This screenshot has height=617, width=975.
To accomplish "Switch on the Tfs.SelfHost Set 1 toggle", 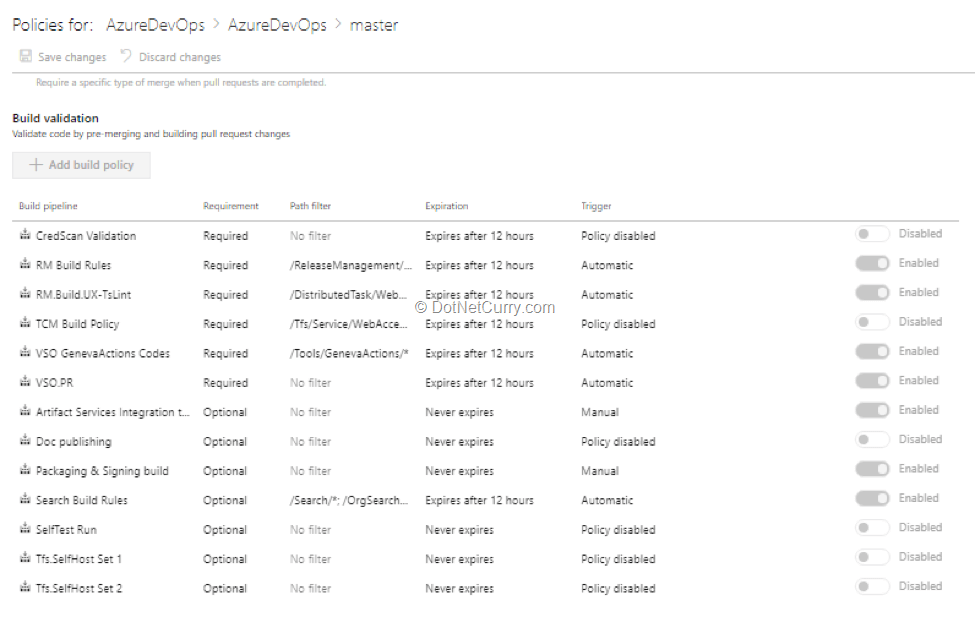I will point(872,557).
